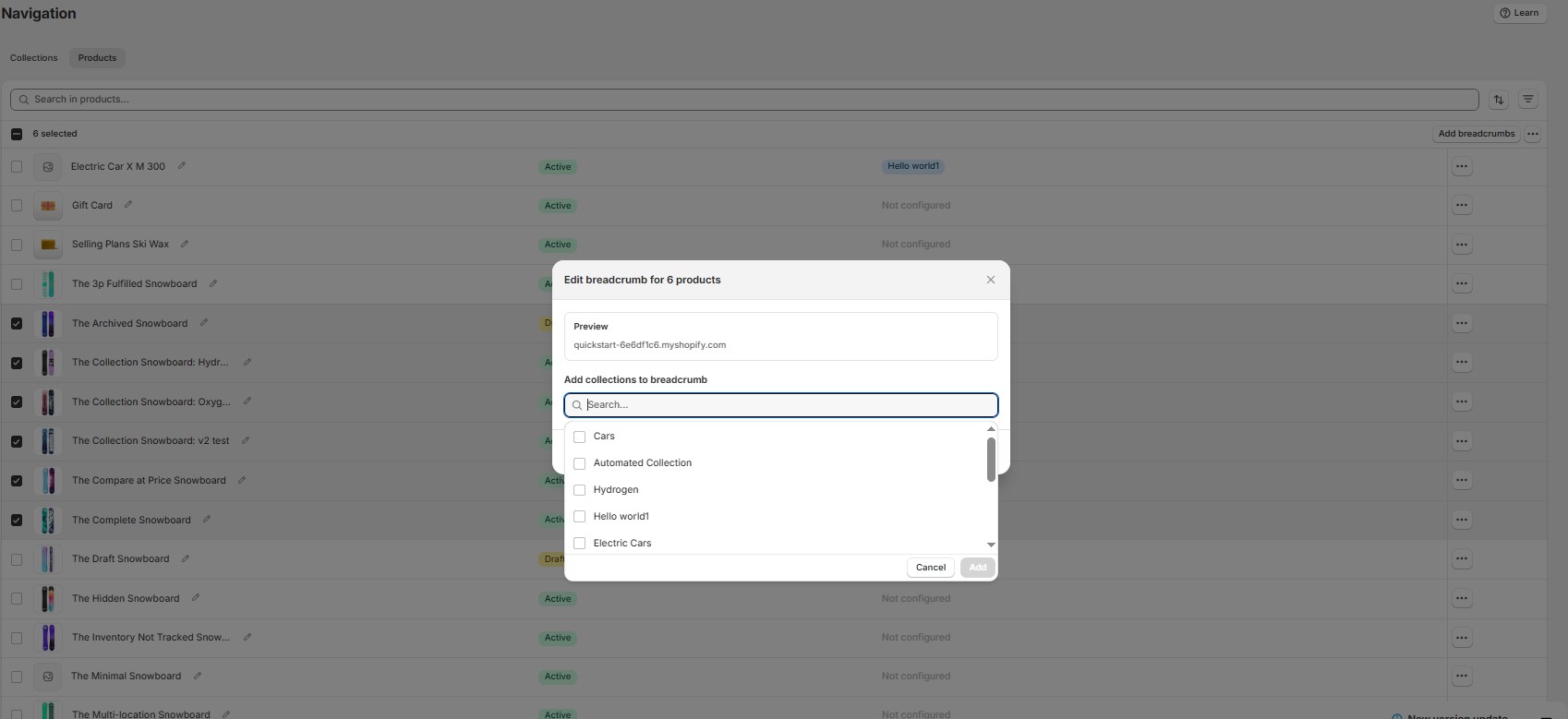The height and width of the screenshot is (719, 1568).
Task: Click edit pencil for Electric Car X M 300
Action: [182, 166]
